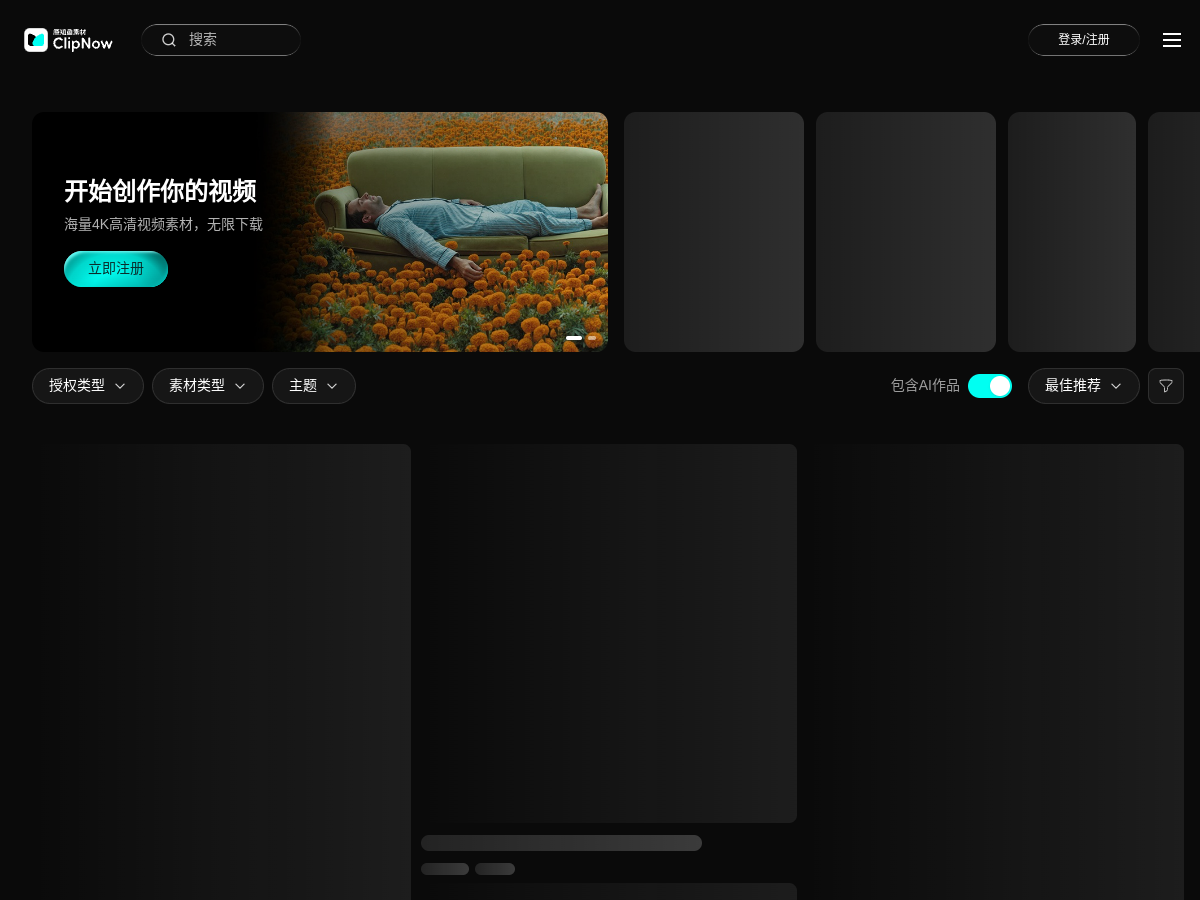Click the 包含AI作品 label
This screenshot has width=1200, height=900.
pos(925,386)
